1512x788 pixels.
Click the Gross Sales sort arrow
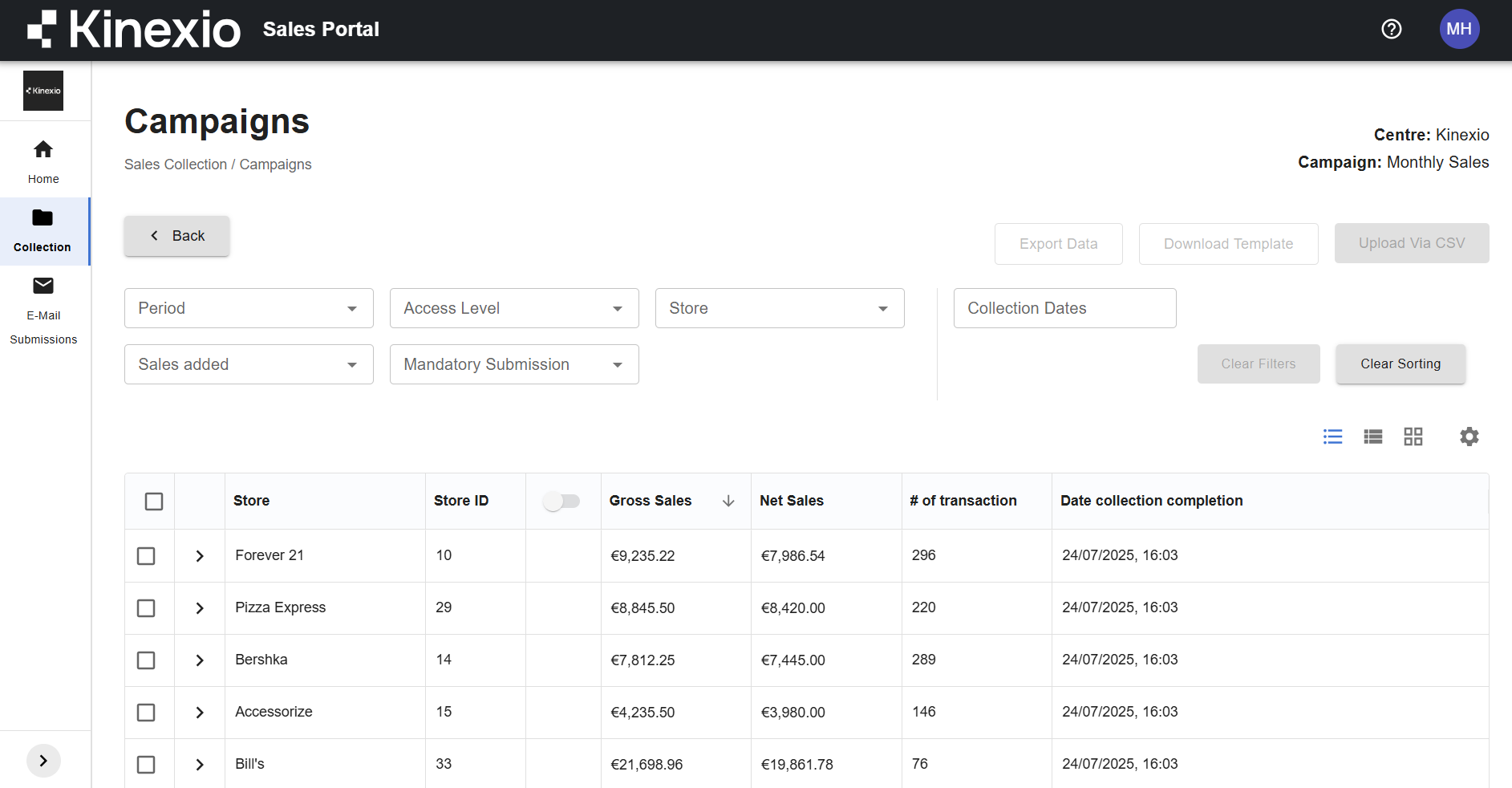pyautogui.click(x=728, y=501)
